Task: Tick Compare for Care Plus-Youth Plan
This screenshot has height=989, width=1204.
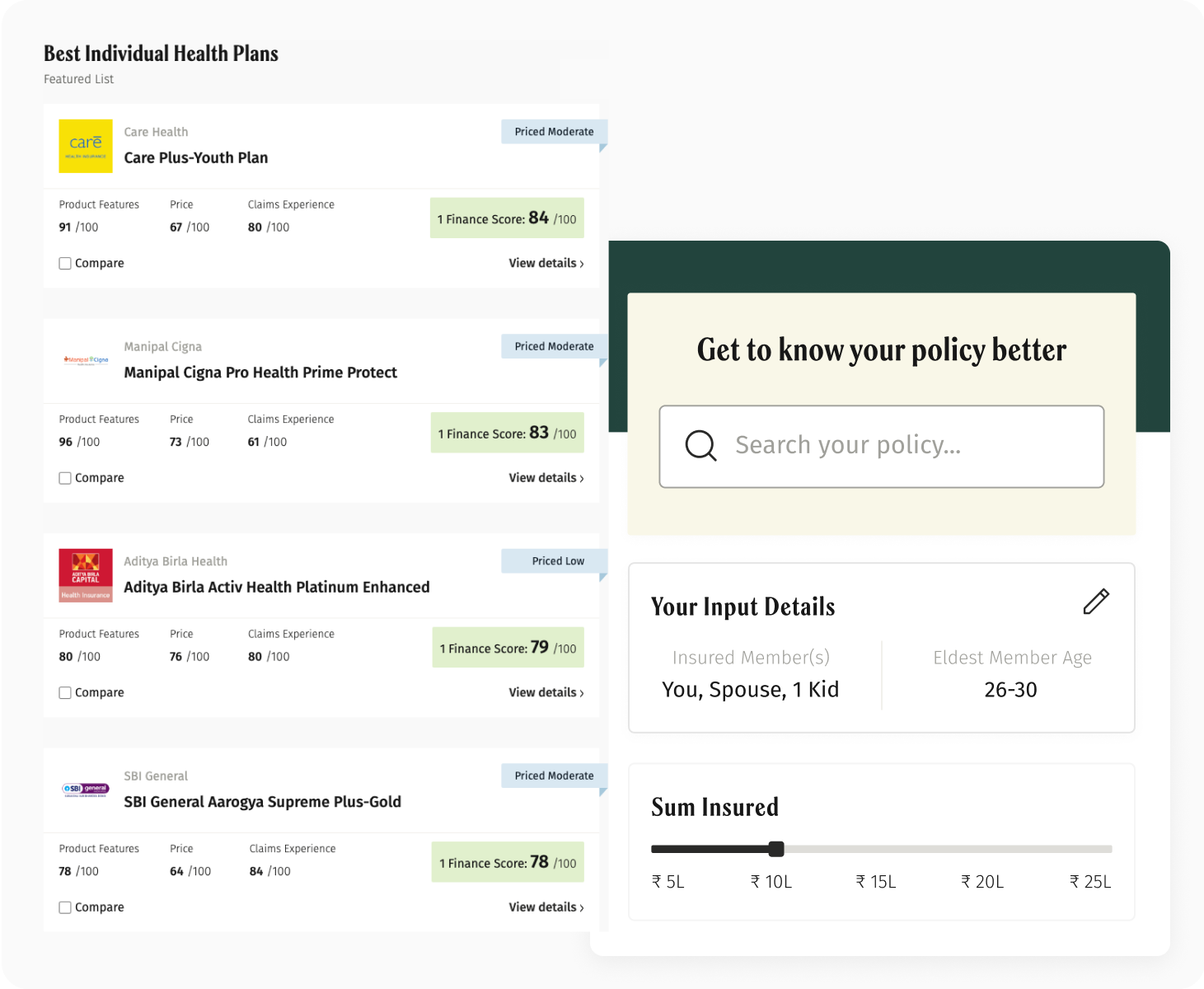Action: [x=65, y=264]
